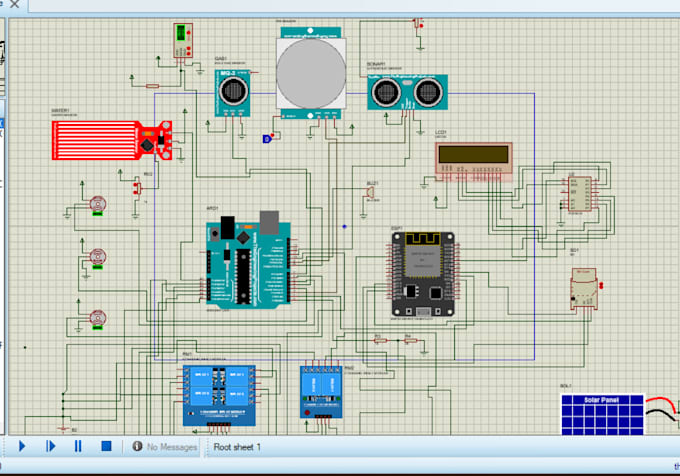Viewport: 680px width, 476px height.
Task: Select the two-channel relay module
Action: 321,392
